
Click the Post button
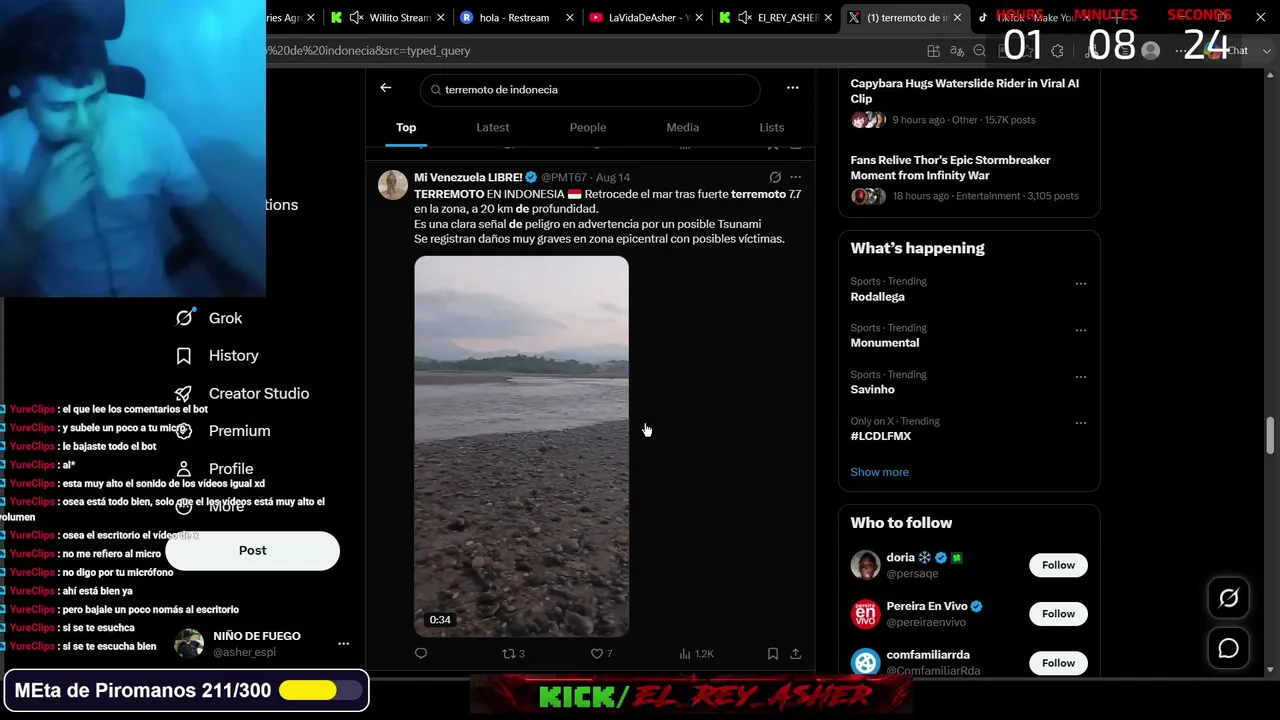253,551
